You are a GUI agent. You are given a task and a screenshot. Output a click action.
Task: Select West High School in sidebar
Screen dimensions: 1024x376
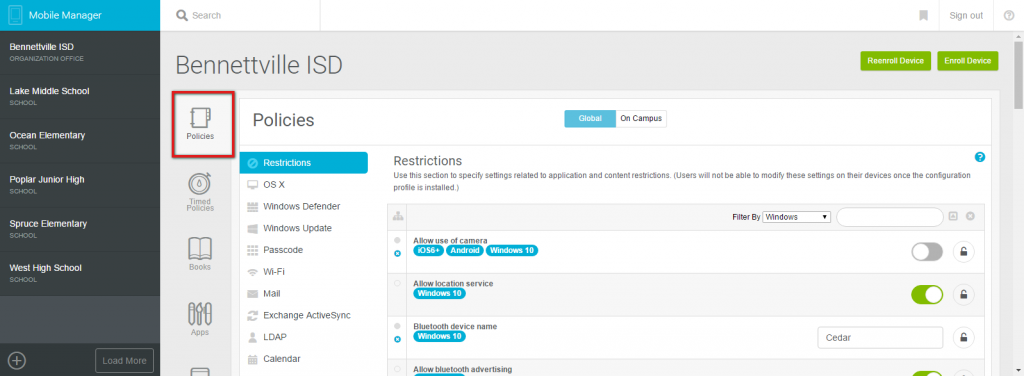point(80,273)
